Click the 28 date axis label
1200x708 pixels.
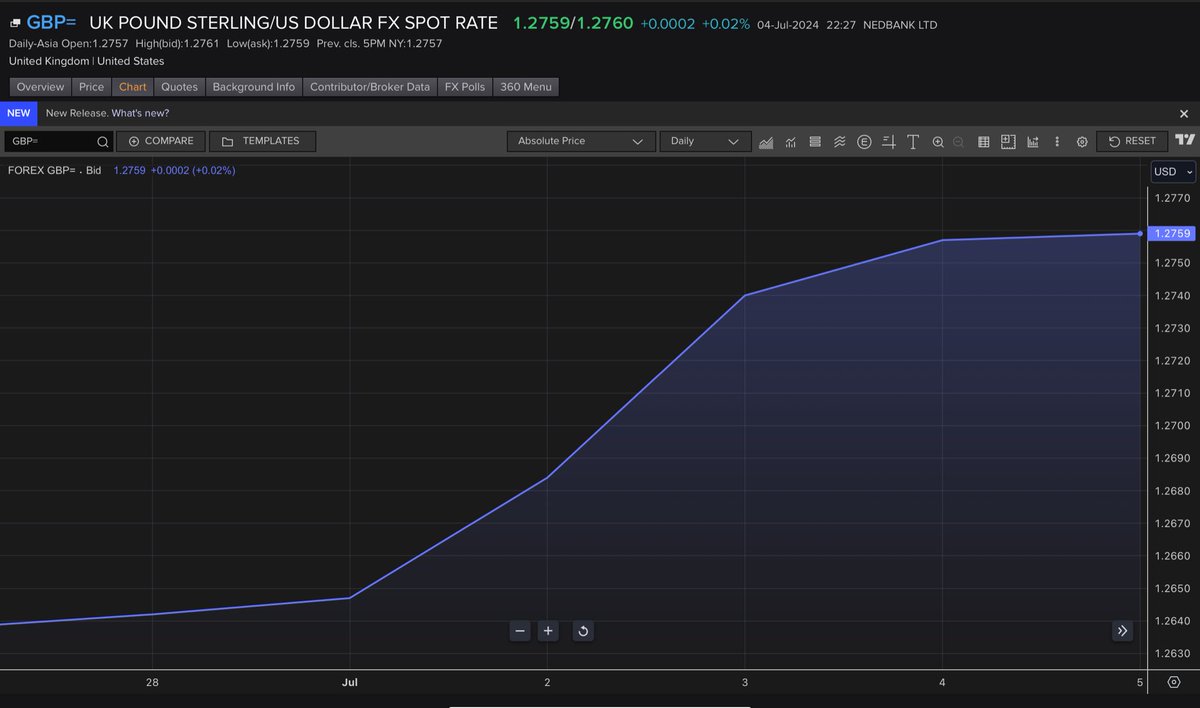pos(152,683)
